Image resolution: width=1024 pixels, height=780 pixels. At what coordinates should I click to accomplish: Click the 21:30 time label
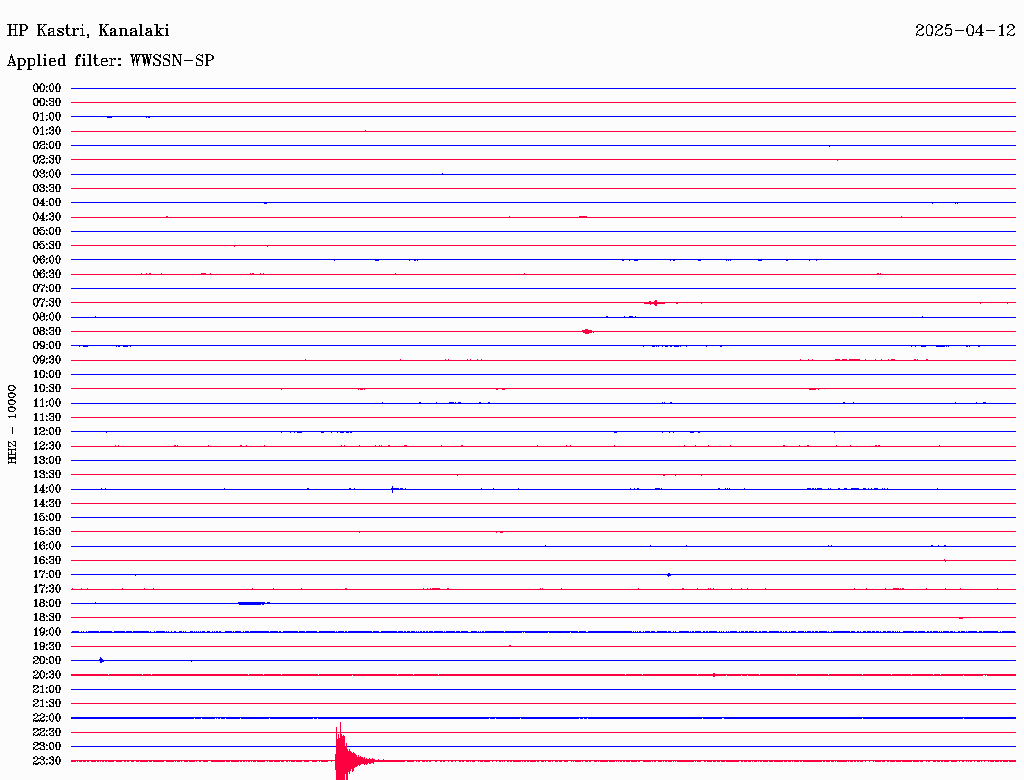coord(47,704)
